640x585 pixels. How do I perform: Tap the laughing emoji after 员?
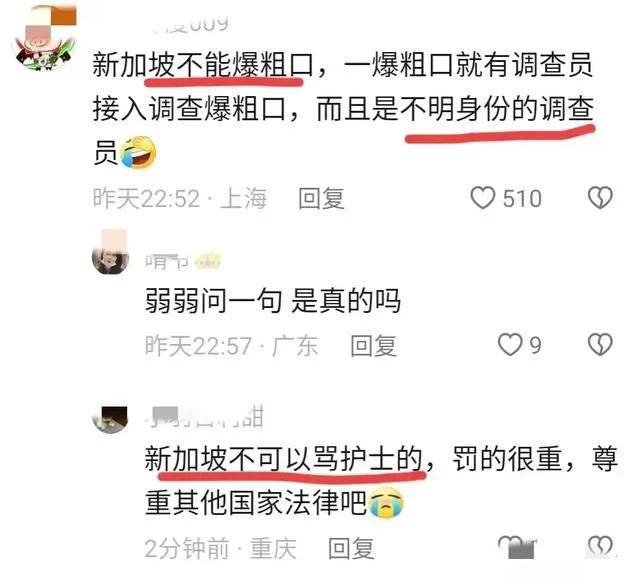coord(138,152)
